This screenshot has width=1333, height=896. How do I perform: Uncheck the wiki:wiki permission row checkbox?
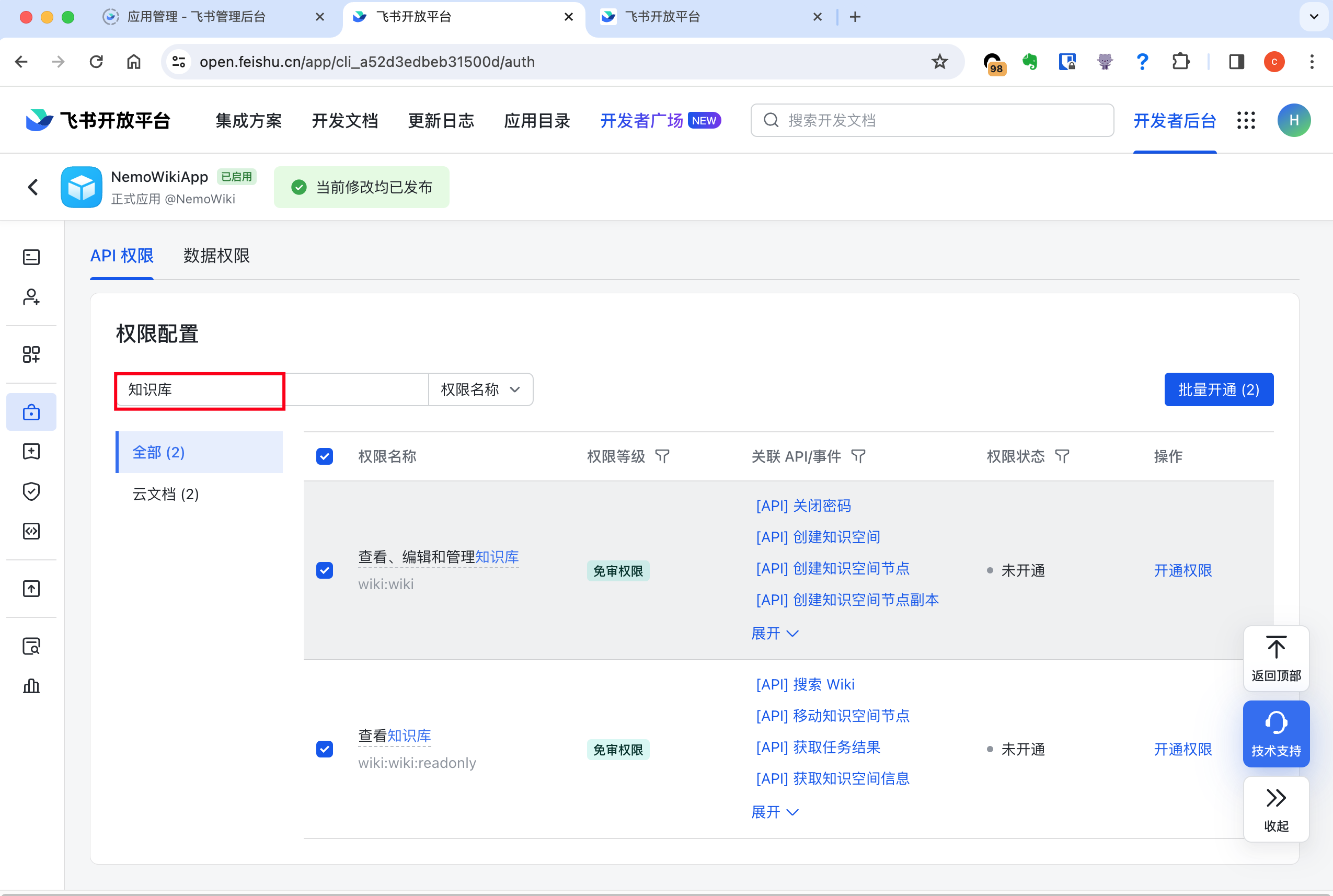[325, 570]
